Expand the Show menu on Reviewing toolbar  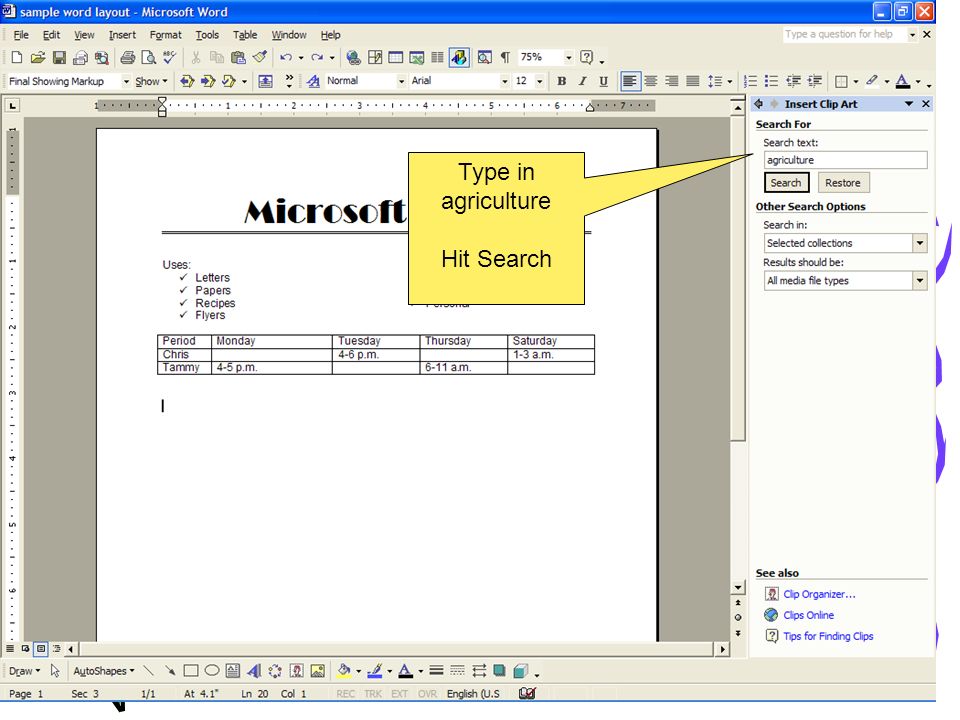pos(151,81)
